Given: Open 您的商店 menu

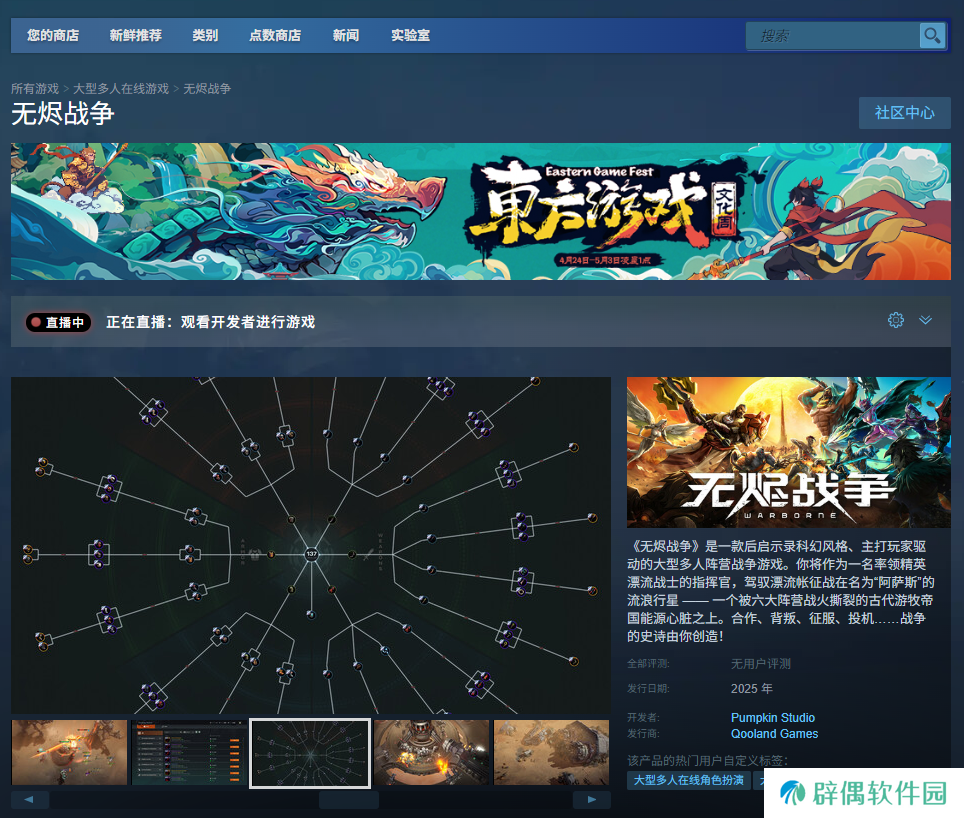Looking at the screenshot, I should point(53,35).
